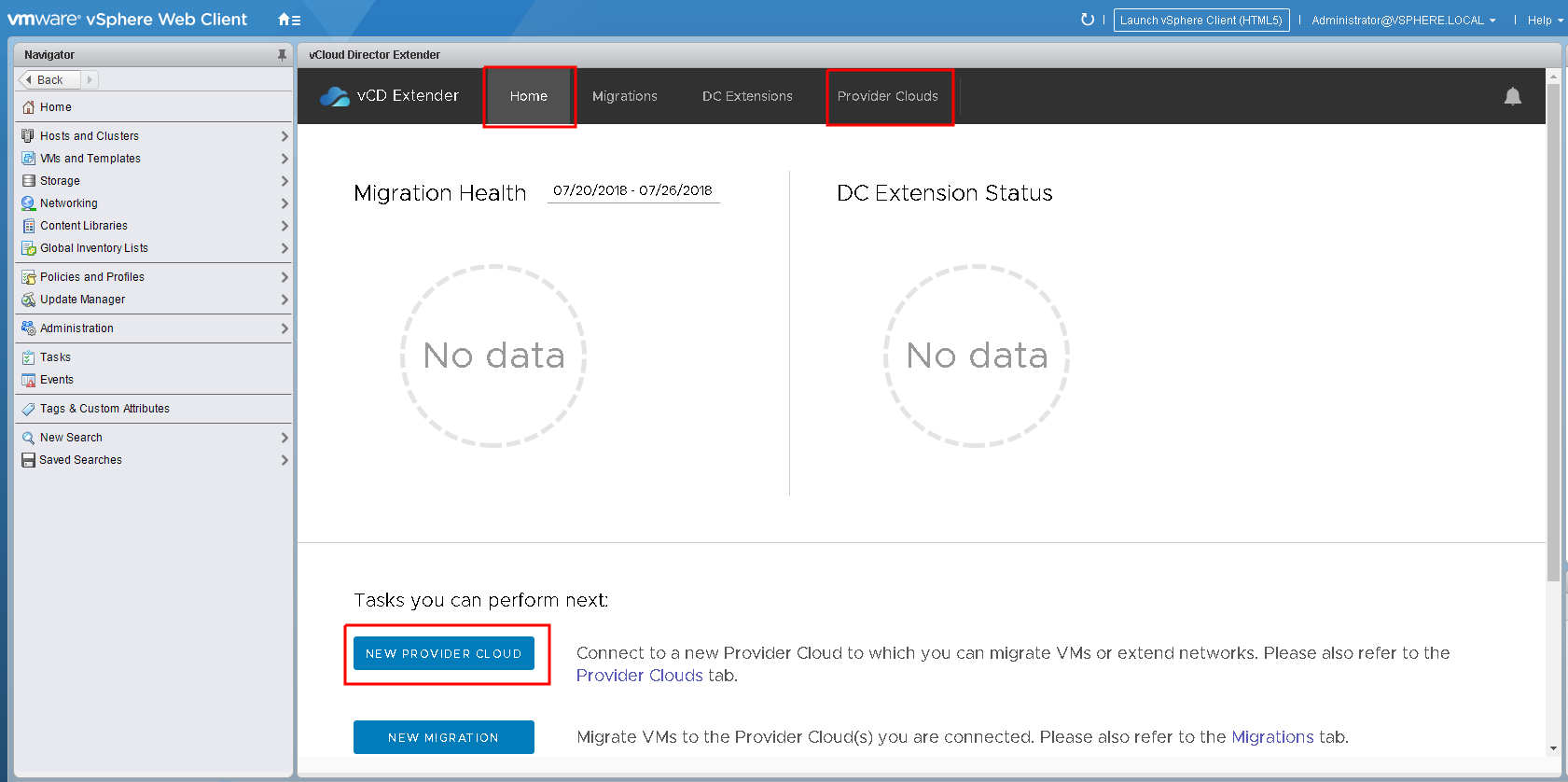1568x782 pixels.
Task: Click the Storage icon
Action: [x=28, y=181]
